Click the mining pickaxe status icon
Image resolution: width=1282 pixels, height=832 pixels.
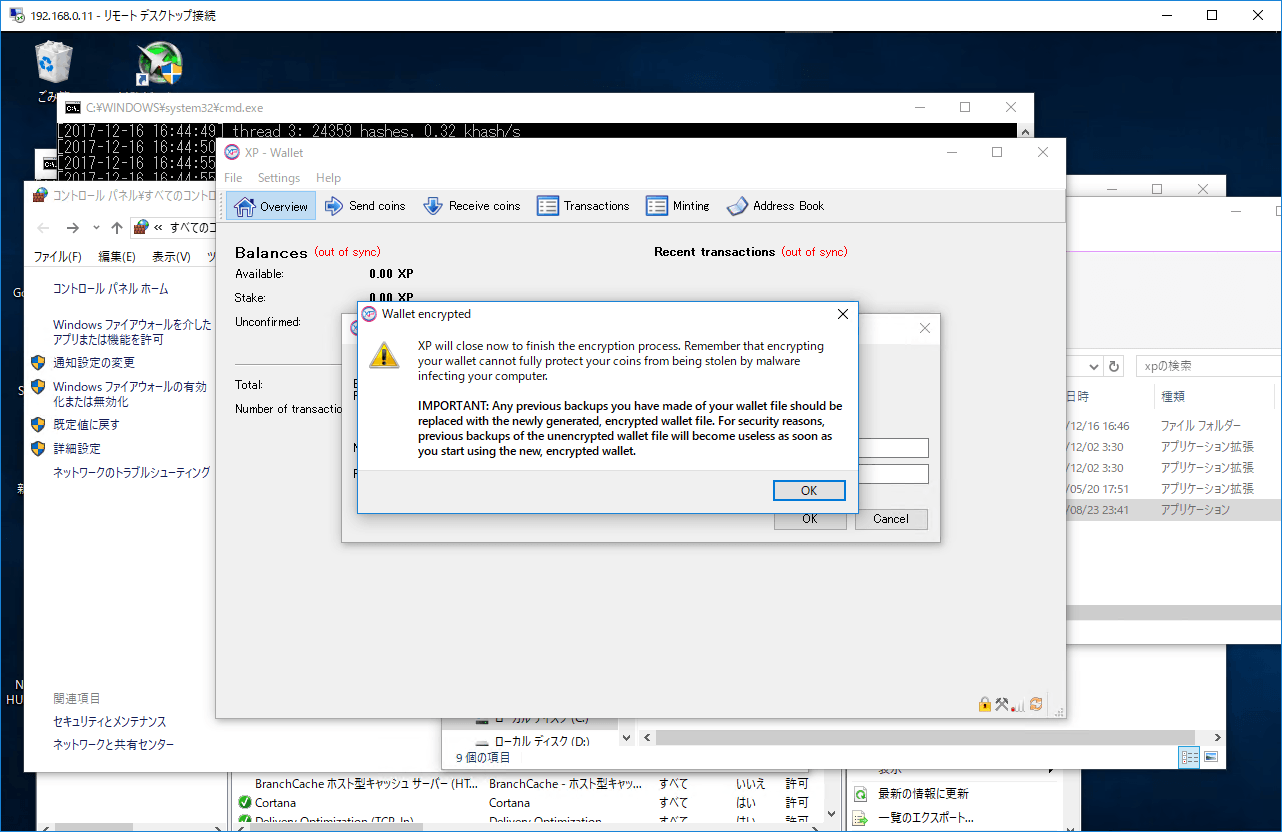[x=1002, y=704]
